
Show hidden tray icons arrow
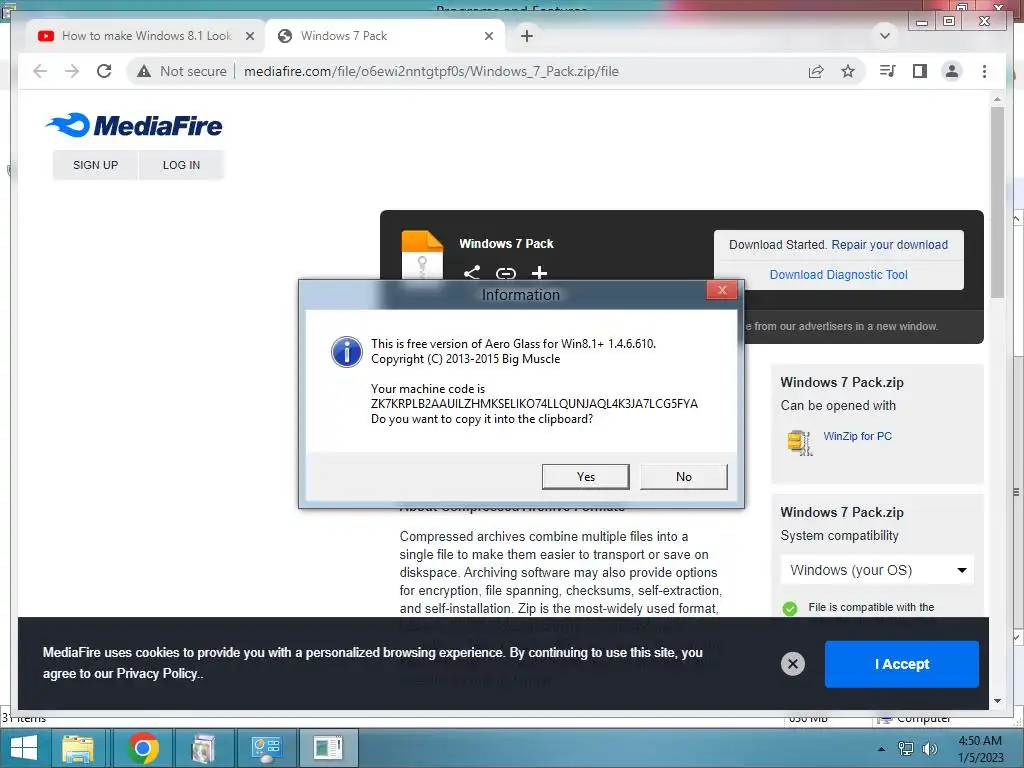882,749
